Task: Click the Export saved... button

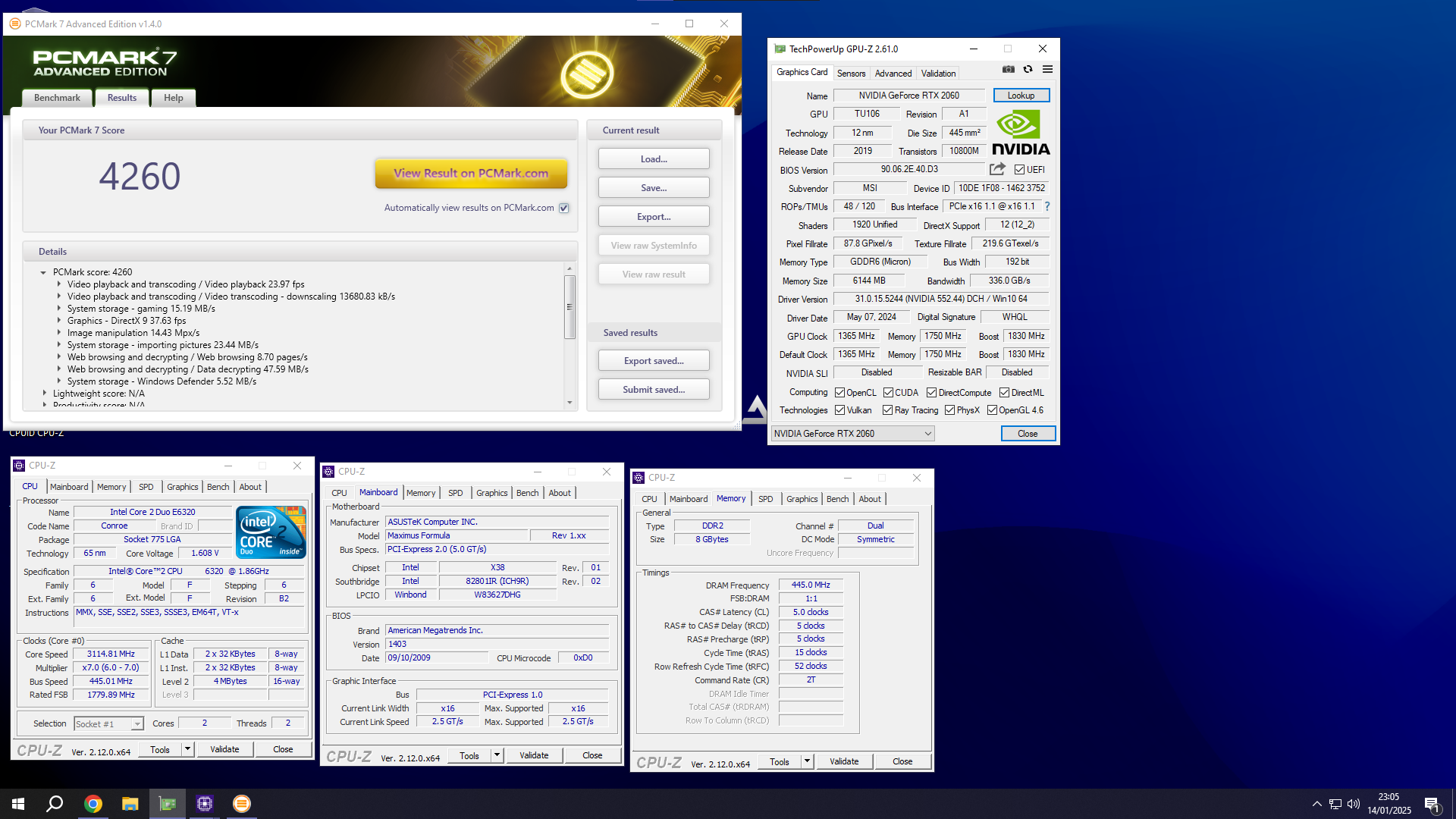Action: [654, 361]
